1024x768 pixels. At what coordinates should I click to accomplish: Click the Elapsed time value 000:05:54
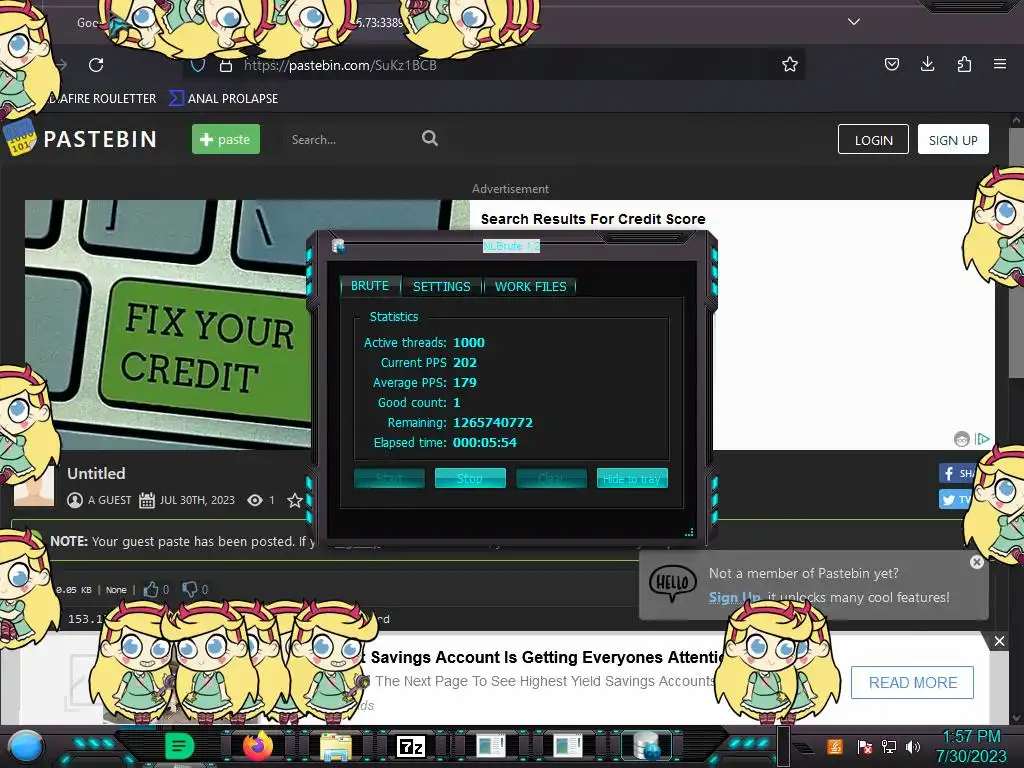485,442
